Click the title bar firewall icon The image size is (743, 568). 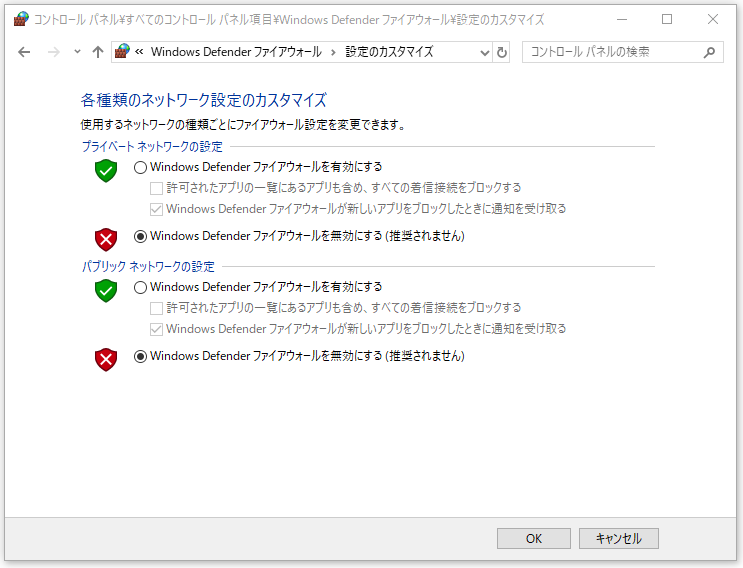point(21,19)
